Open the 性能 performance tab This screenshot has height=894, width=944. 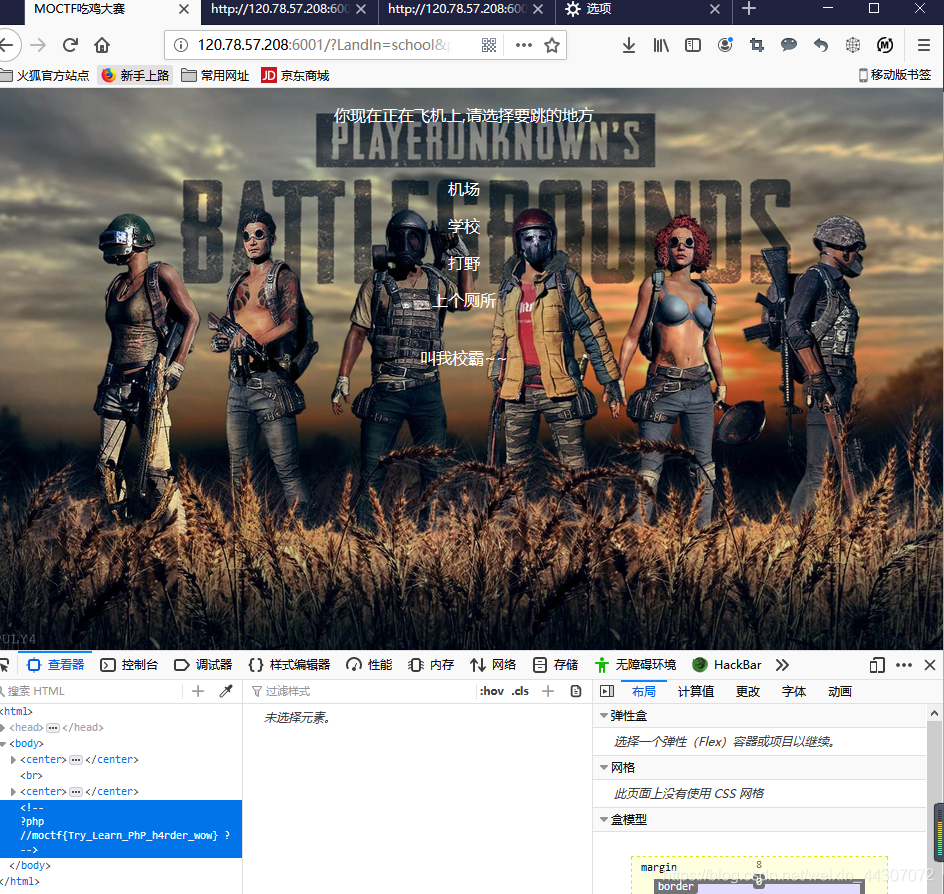pos(369,665)
